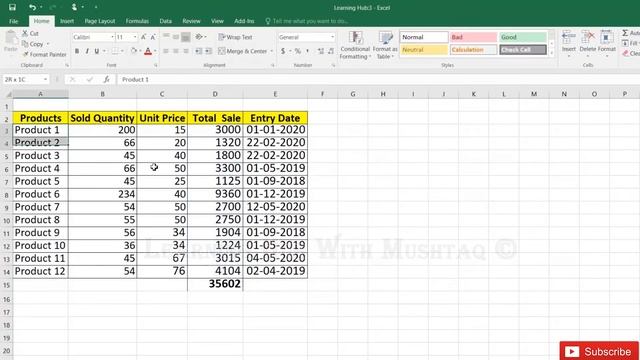Decrease decimal places
The width and height of the screenshot is (640, 360).
pos(331,51)
